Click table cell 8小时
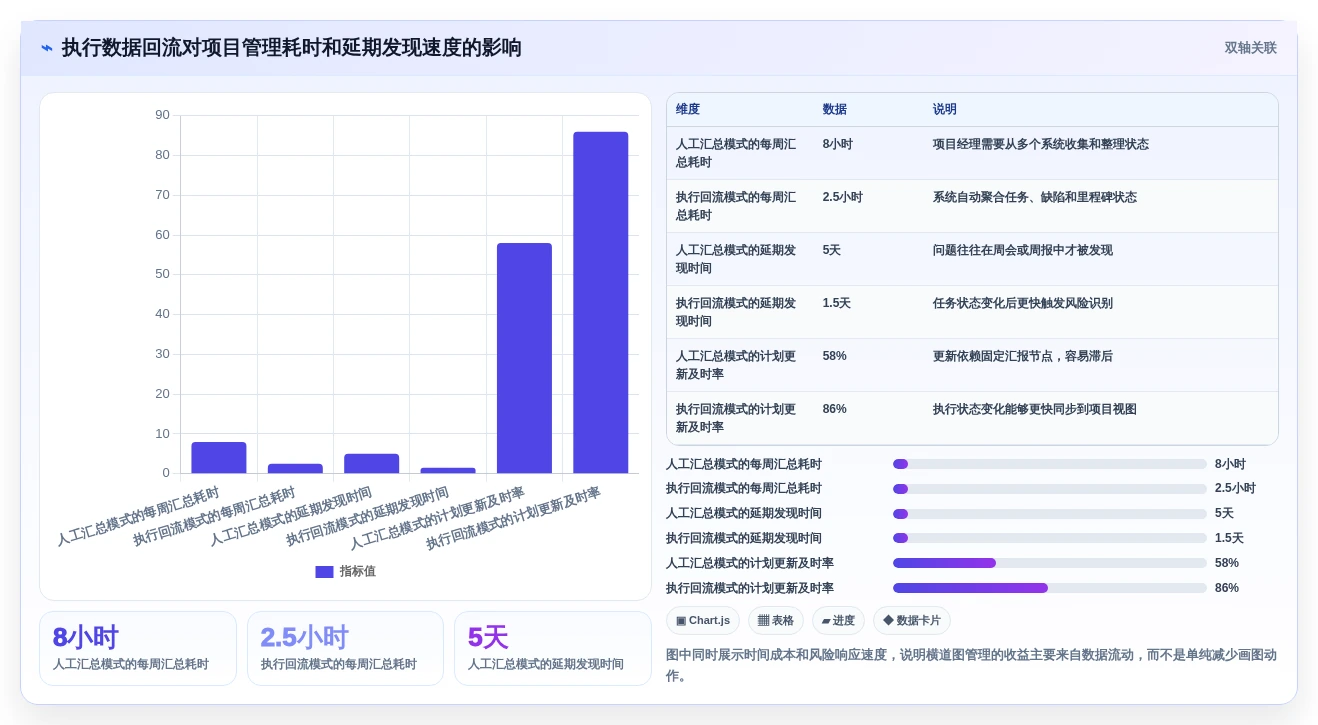Screen dimensions: 1318x725 click(x=838, y=144)
